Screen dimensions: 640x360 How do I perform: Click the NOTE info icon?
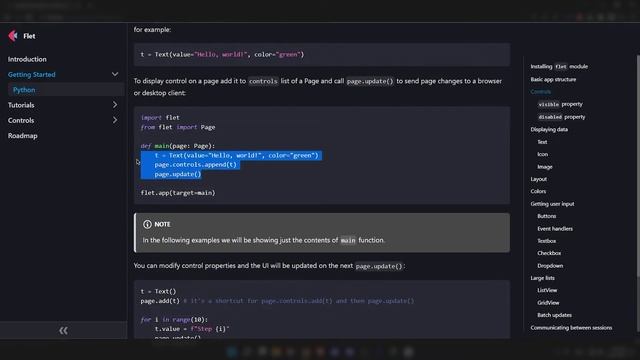point(147,224)
